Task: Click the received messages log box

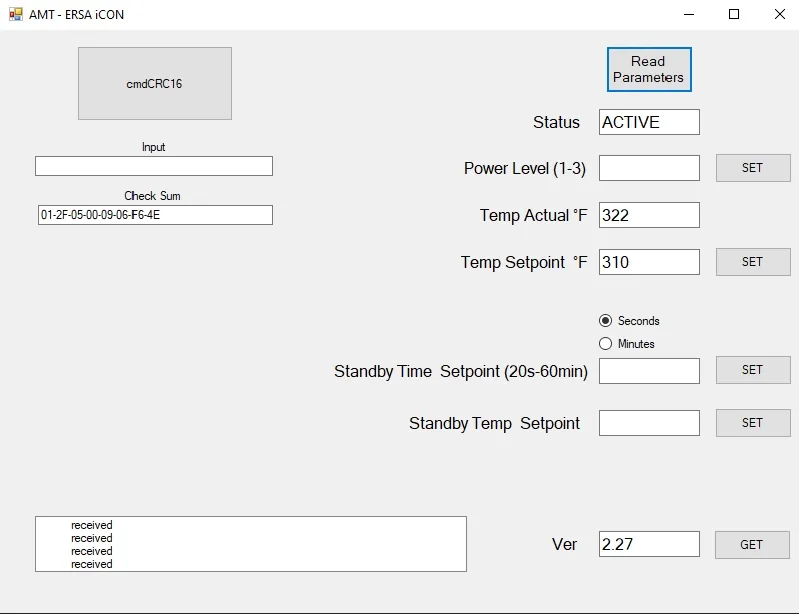Action: point(251,544)
